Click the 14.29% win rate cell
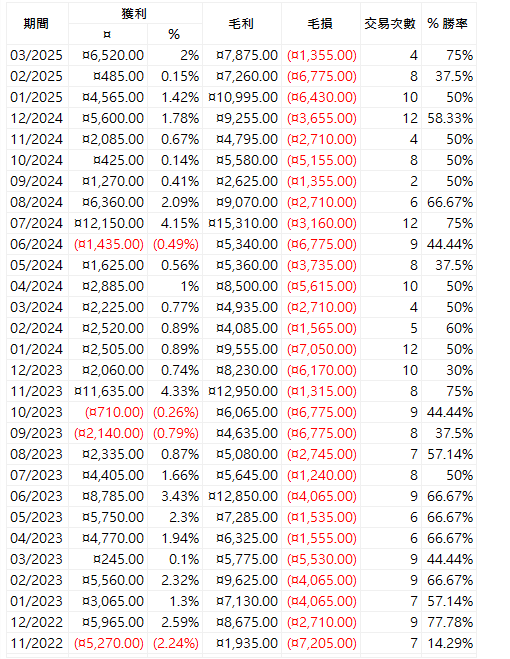This screenshot has width=510, height=659. pyautogui.click(x=449, y=643)
